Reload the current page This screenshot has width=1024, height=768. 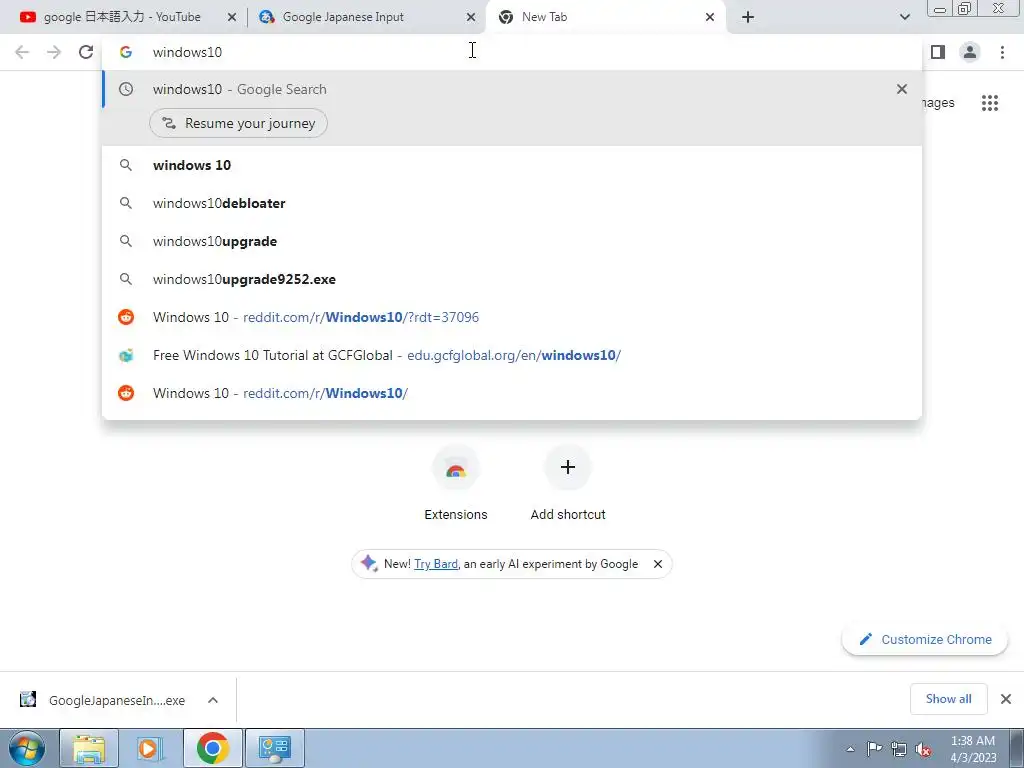tap(86, 52)
